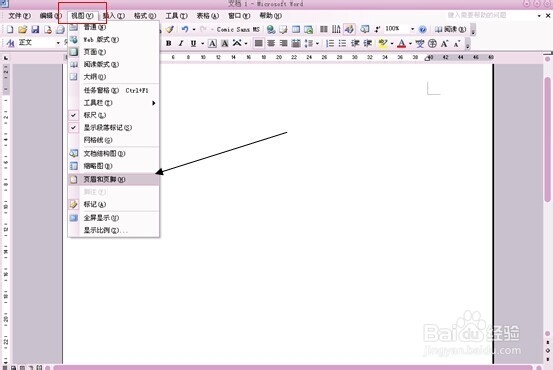Open the Font Color dropdown arrow

click(x=410, y=43)
